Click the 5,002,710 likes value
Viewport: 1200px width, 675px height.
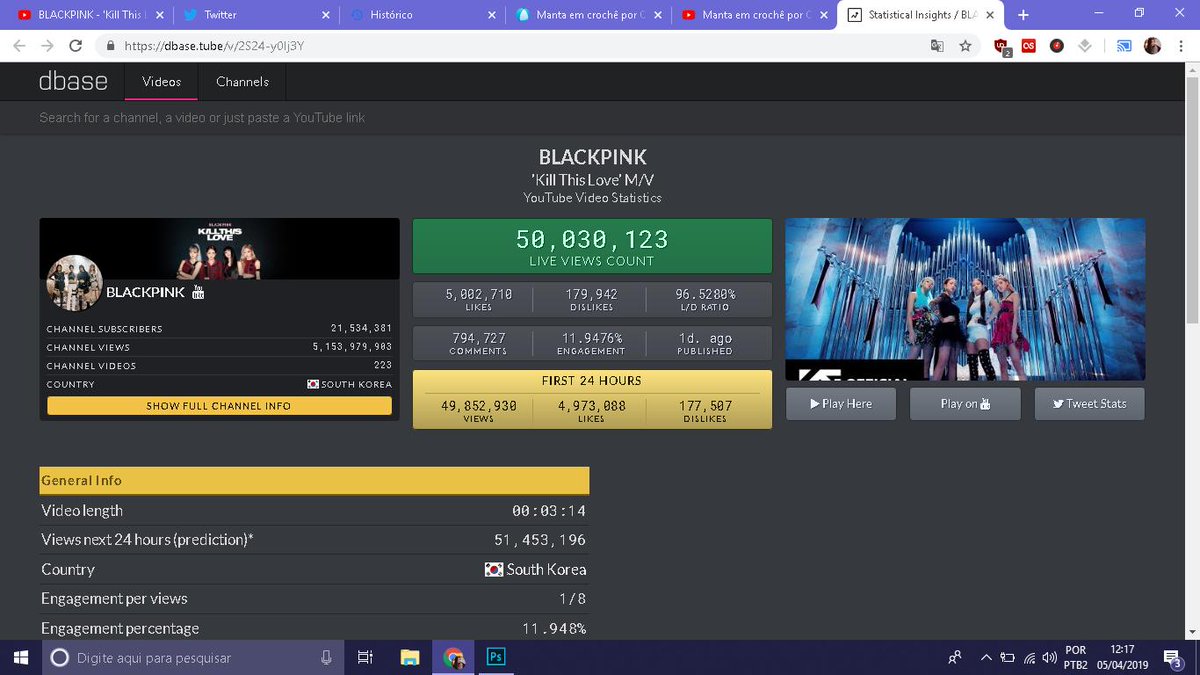point(478,295)
